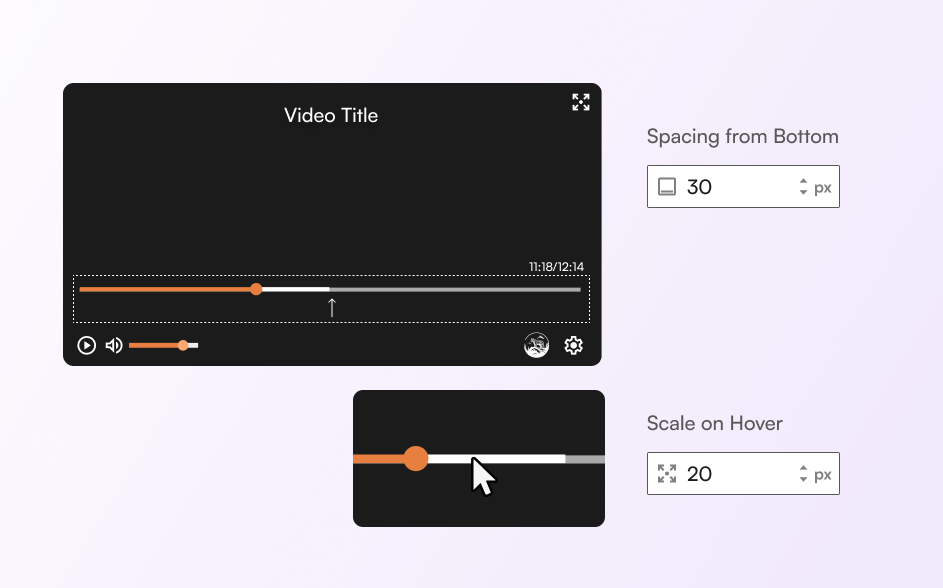Click the "Scale on Hover" label
The width and height of the screenshot is (943, 588).
[714, 423]
